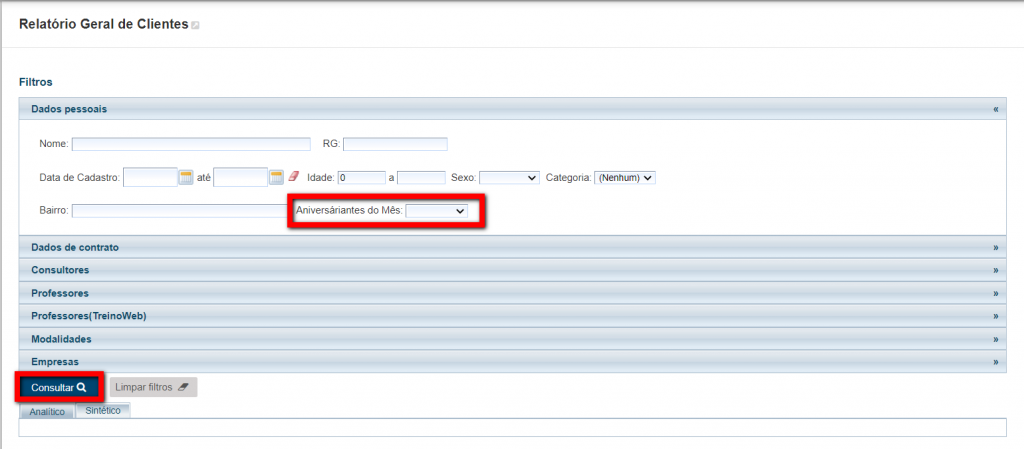The image size is (1024, 449).
Task: Switch to the Sintético tab
Action: (x=103, y=410)
